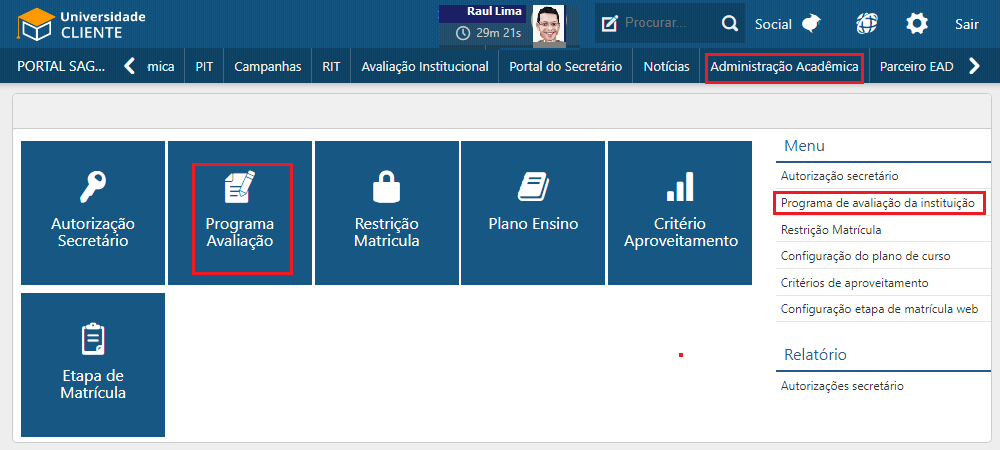
Task: Open the Restrição Matrícula padlock tile
Action: 386,213
